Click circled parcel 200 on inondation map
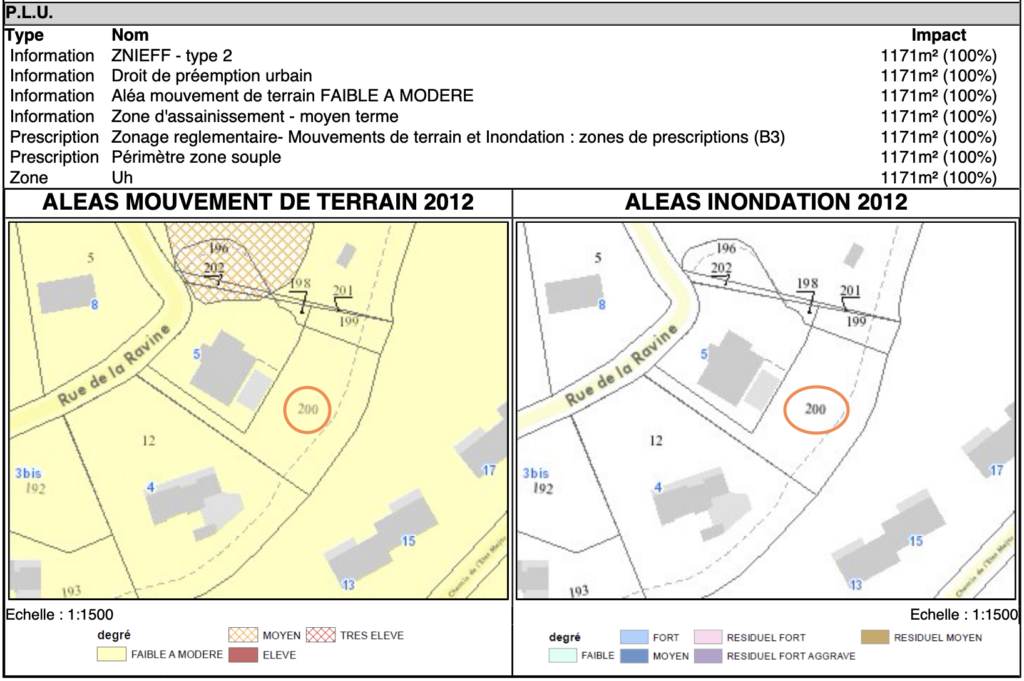This screenshot has height=681, width=1024. coord(815,408)
